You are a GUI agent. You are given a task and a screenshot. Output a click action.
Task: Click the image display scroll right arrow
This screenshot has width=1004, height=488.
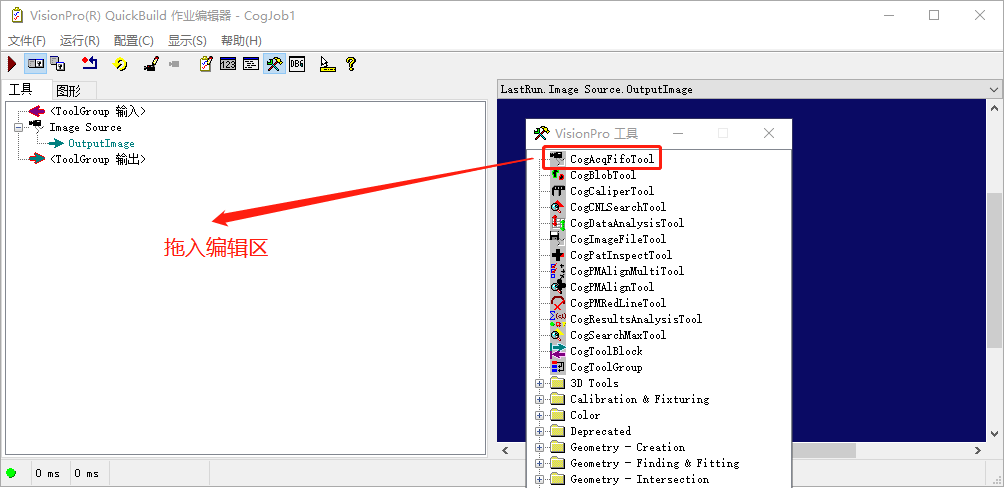(978, 451)
